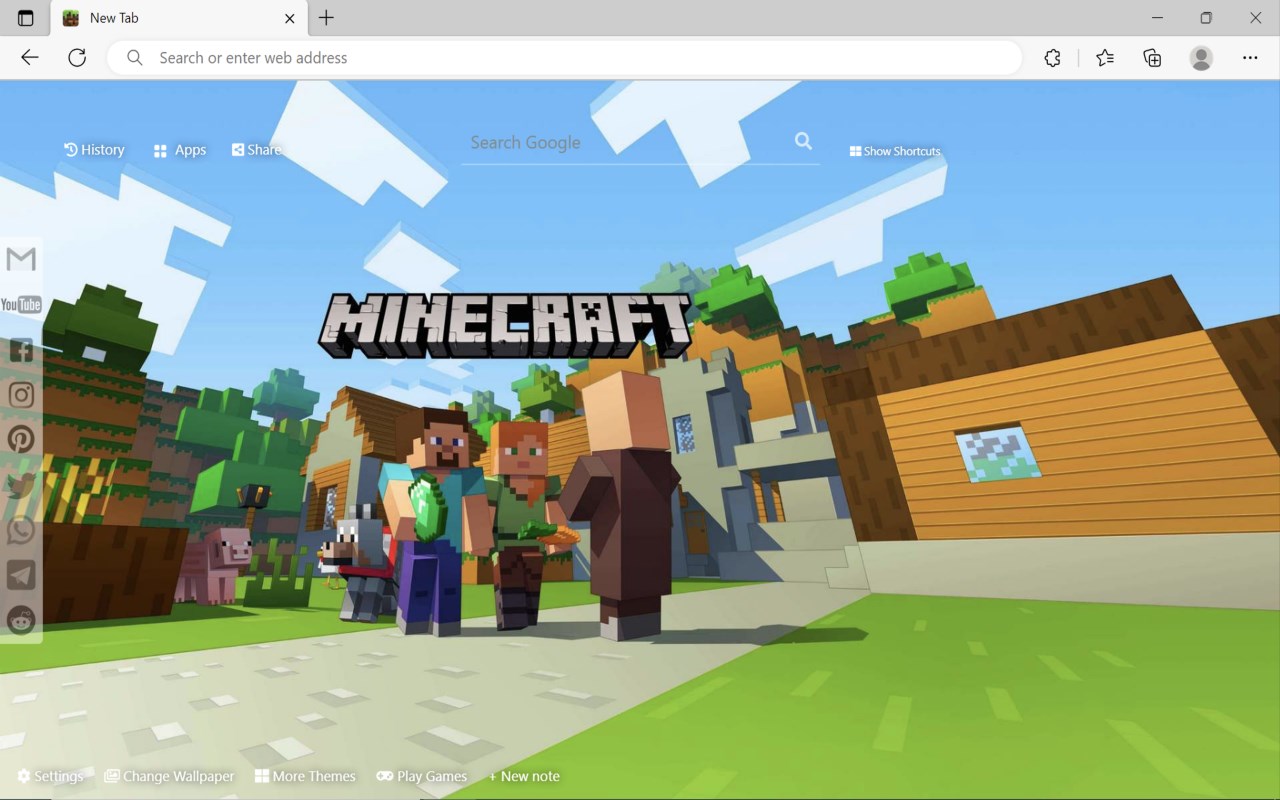
Task: Open Apps menu
Action: click(x=180, y=150)
